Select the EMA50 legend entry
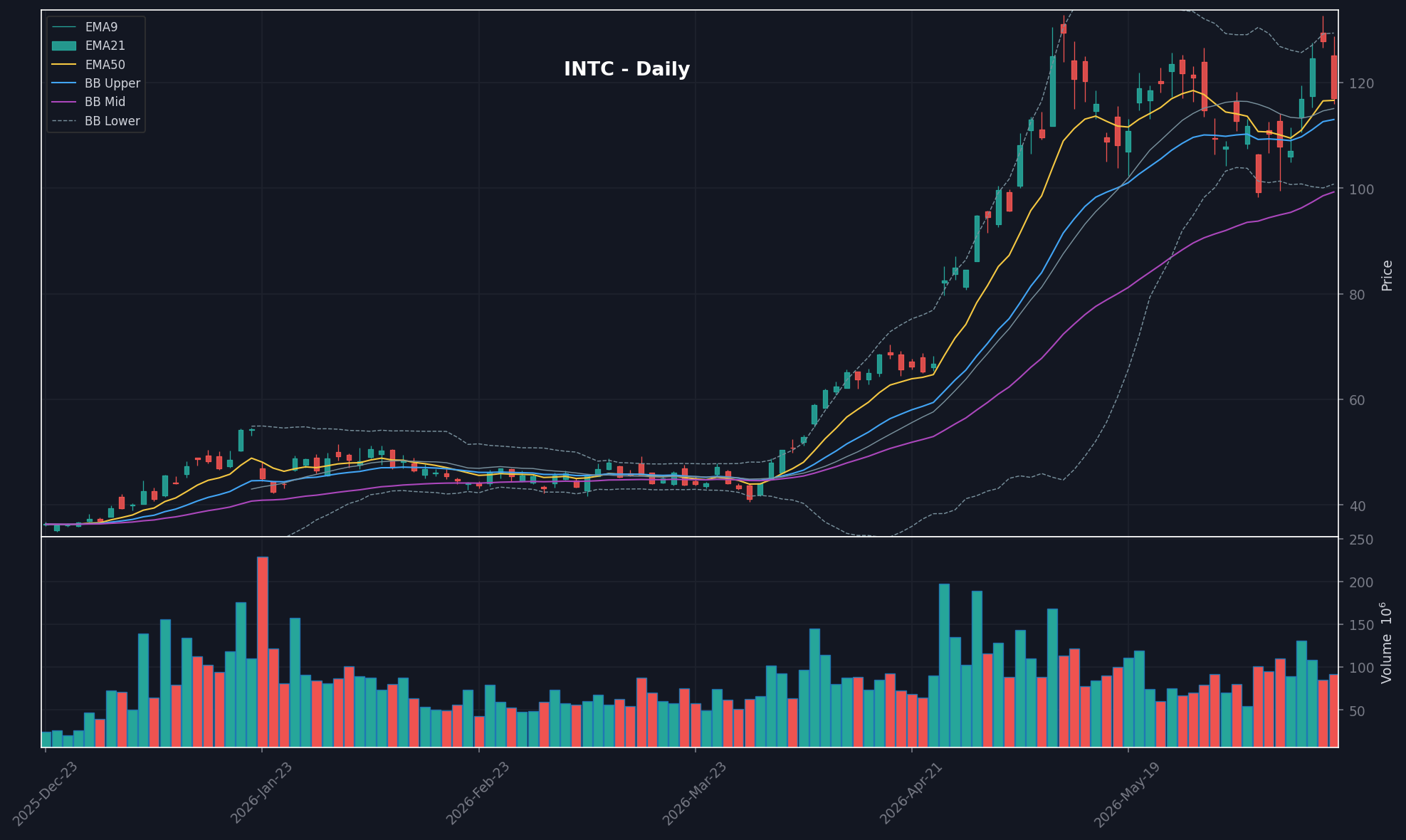Screen dimensions: 1406x840 click(x=88, y=65)
